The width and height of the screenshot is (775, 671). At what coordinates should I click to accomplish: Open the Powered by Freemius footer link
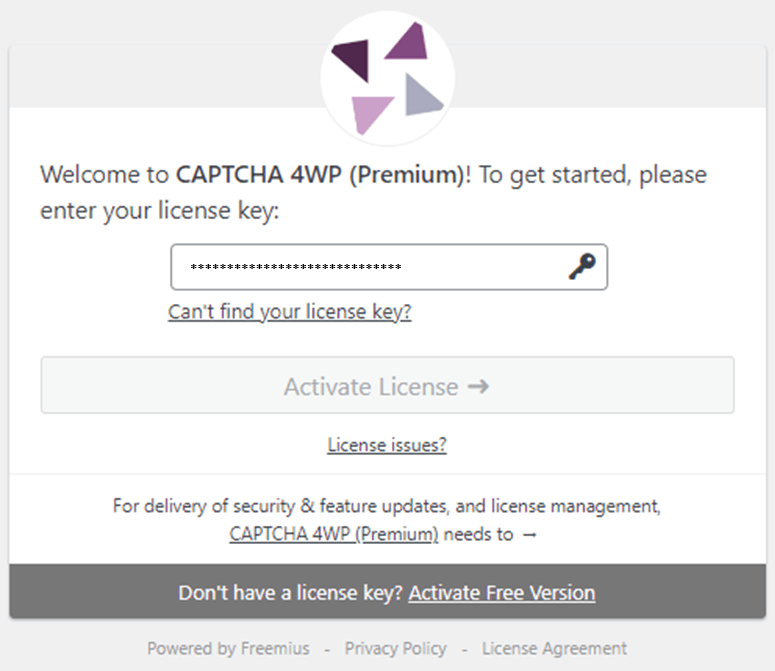point(228,648)
